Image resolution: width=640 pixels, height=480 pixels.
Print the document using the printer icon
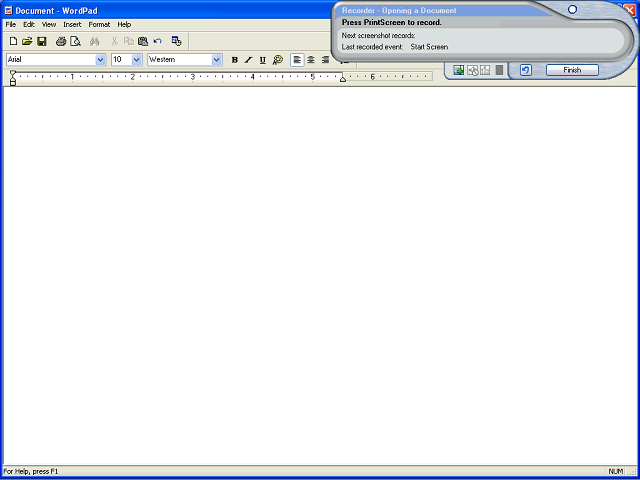[x=61, y=41]
